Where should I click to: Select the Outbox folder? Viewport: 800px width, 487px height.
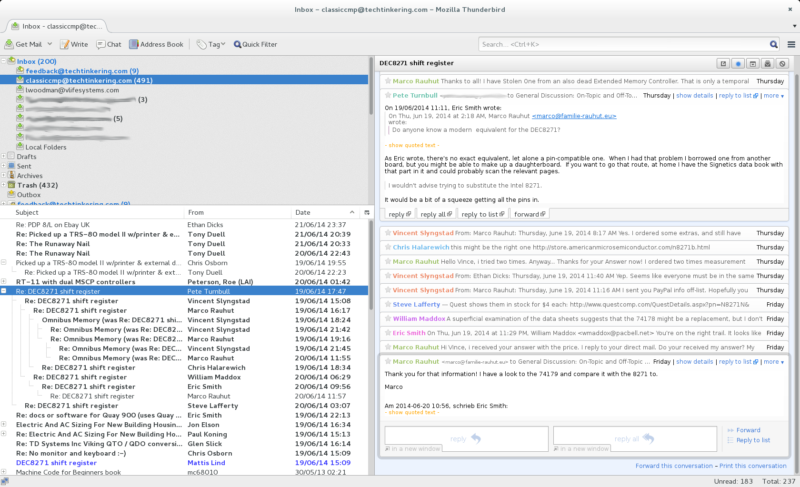(29, 194)
